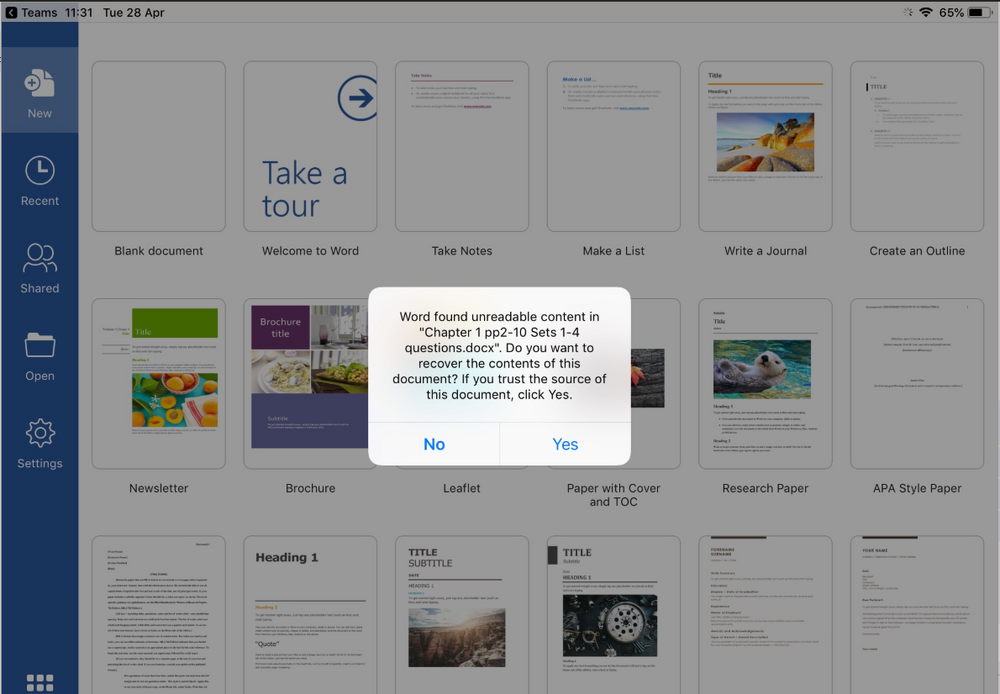
Task: Choose No in the recovery dialog
Action: pos(434,444)
